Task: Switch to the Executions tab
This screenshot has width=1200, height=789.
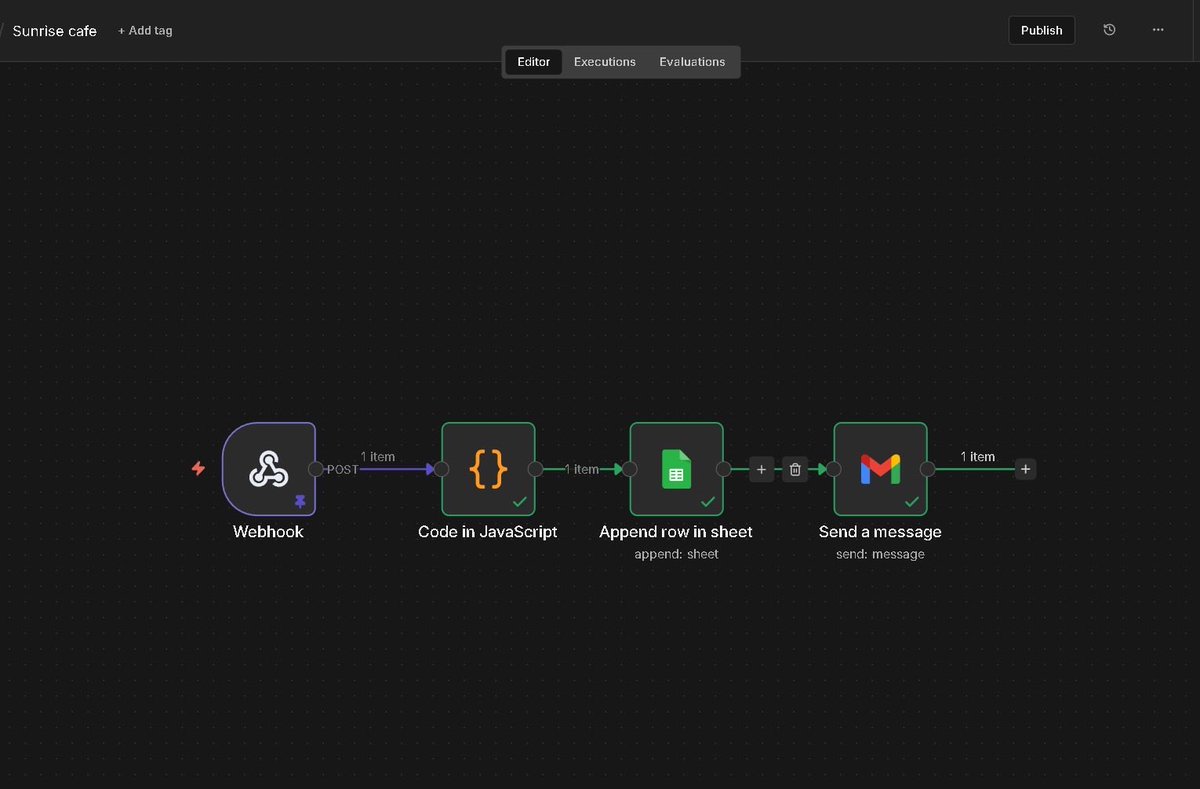Action: click(605, 62)
